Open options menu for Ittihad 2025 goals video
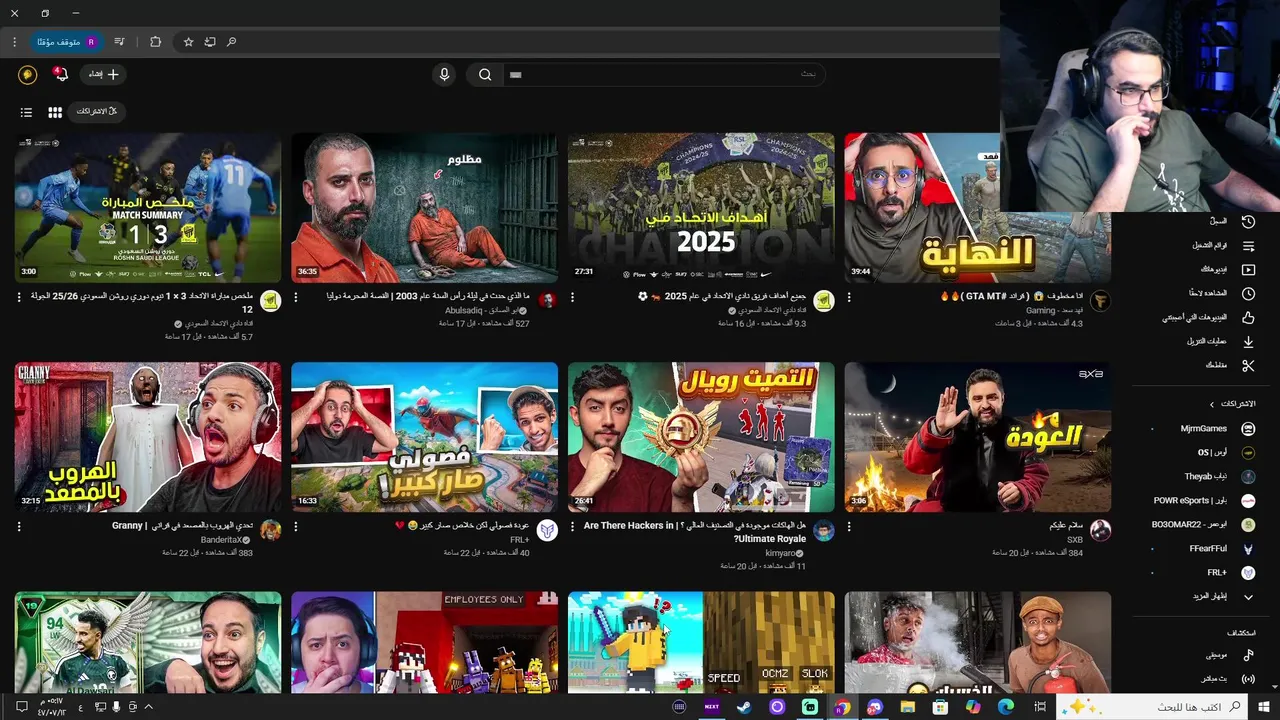The image size is (1280, 720). (572, 297)
